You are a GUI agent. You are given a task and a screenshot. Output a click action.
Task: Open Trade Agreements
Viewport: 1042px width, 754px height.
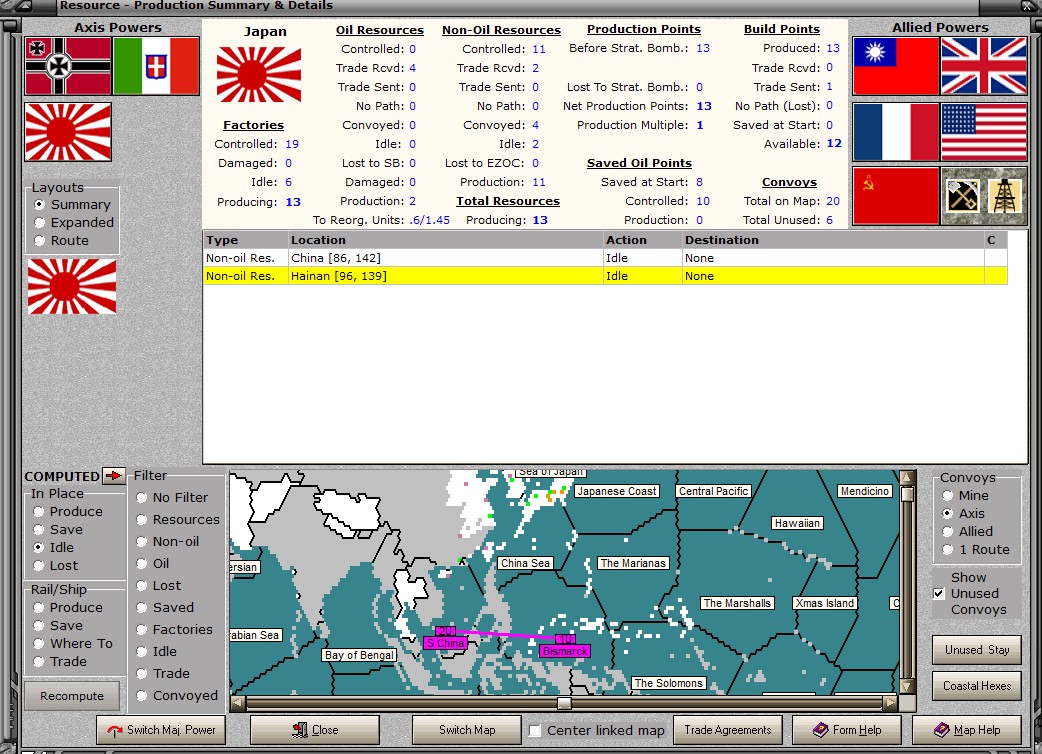coord(728,730)
